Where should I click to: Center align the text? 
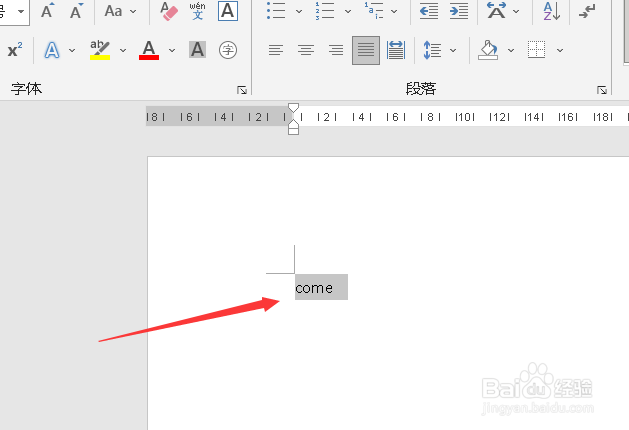click(x=306, y=50)
